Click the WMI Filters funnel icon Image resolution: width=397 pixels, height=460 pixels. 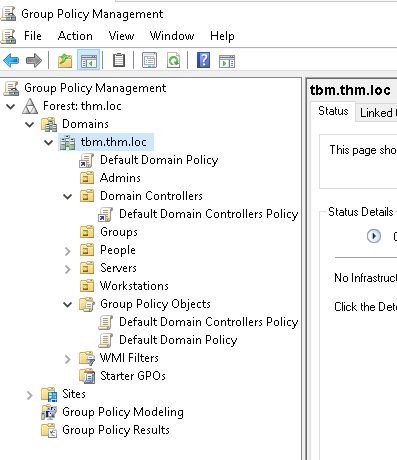click(x=87, y=358)
